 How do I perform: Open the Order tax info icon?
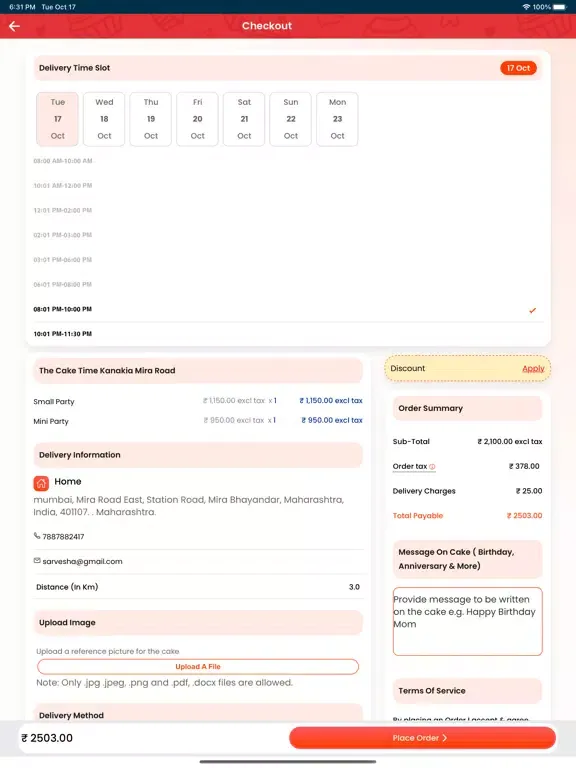click(x=432, y=467)
